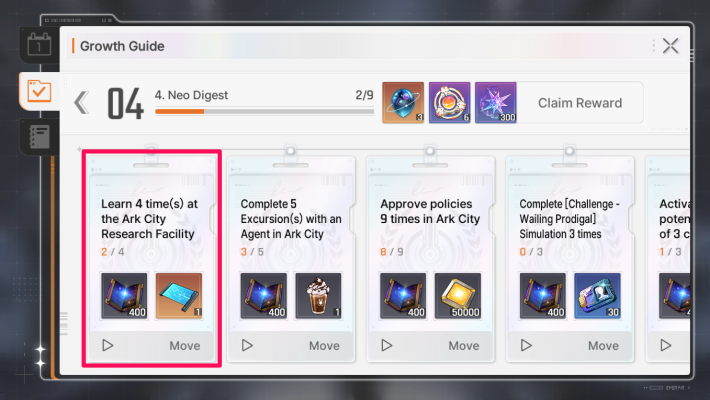Click the blue ticket reward icon labeled 30
710x400 pixels.
coord(597,296)
